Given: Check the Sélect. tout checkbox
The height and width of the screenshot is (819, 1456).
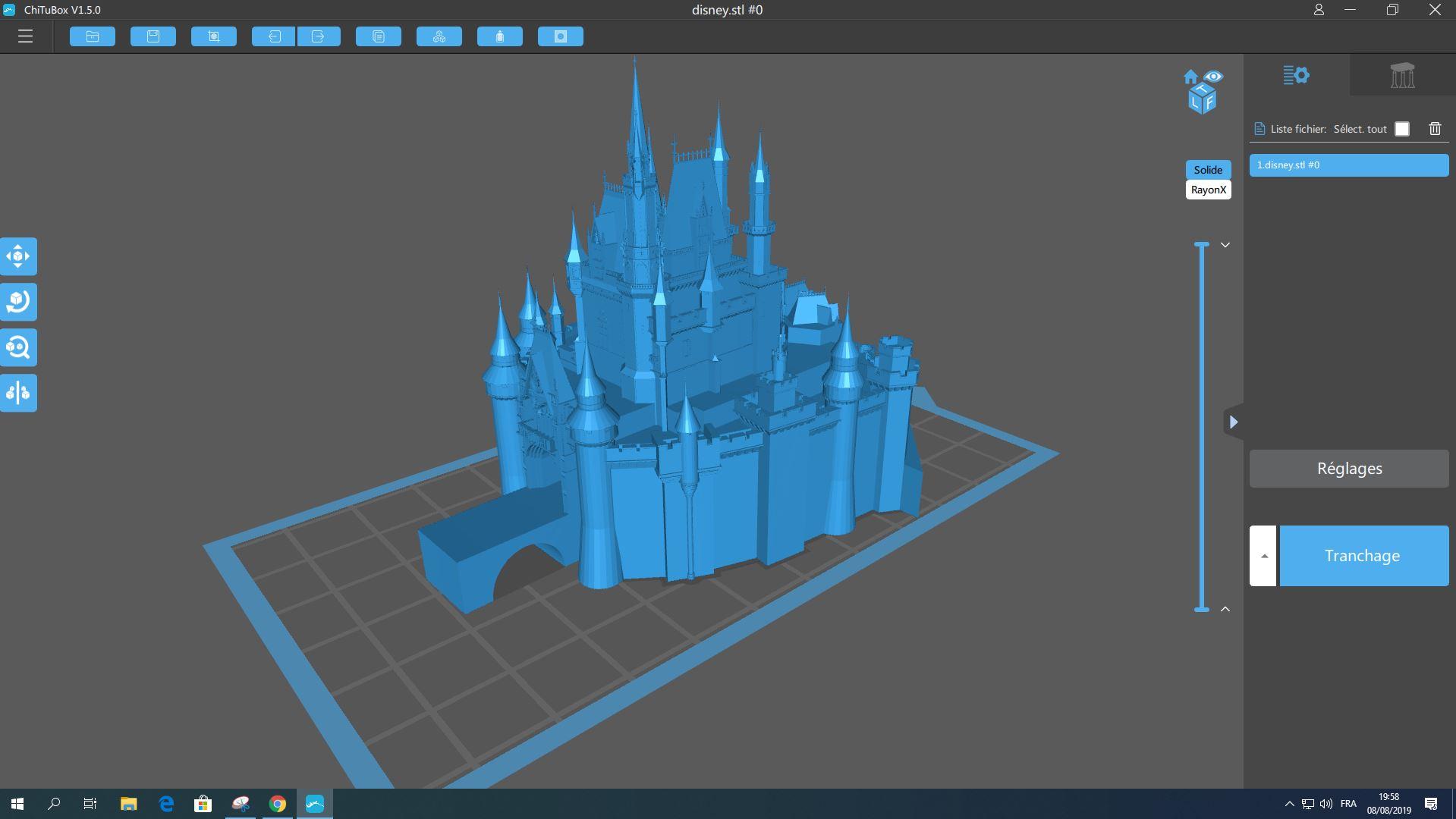Looking at the screenshot, I should (x=1402, y=129).
